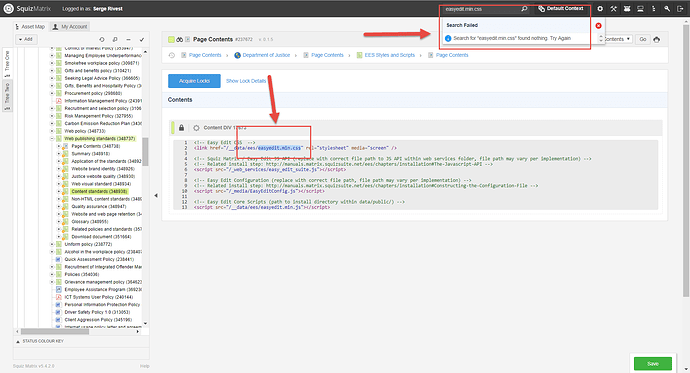
Task: Click the green Save button
Action: [653, 364]
